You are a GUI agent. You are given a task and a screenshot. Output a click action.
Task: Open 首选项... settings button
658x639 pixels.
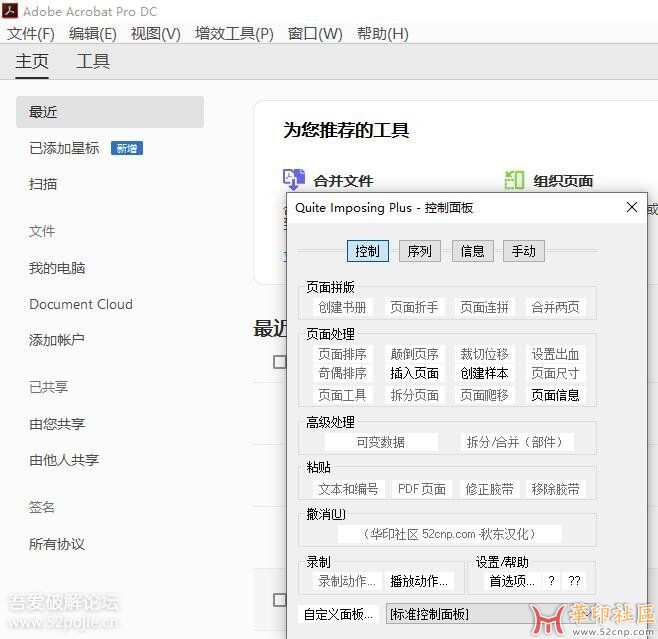[x=510, y=581]
